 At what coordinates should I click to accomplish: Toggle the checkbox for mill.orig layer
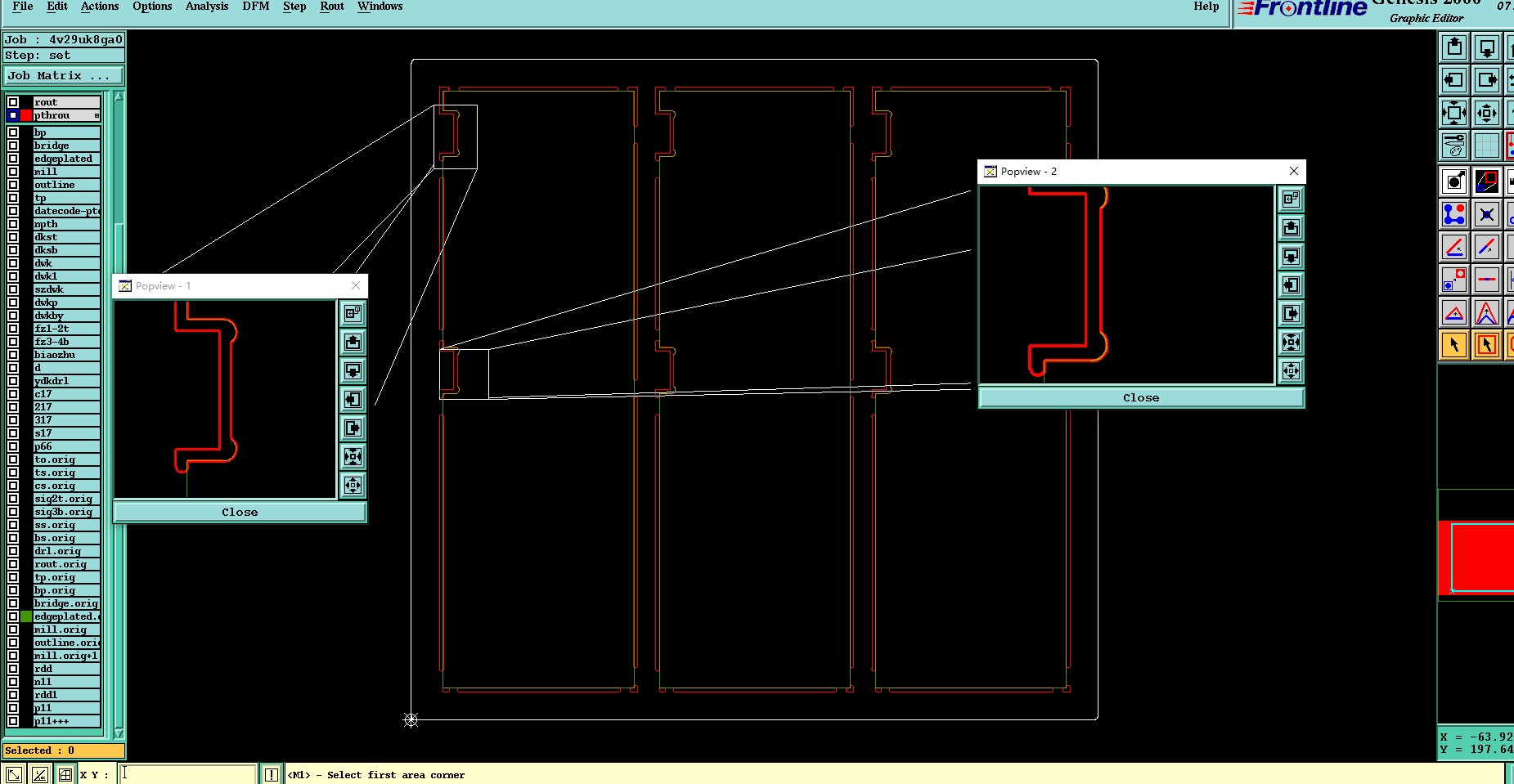(13, 629)
